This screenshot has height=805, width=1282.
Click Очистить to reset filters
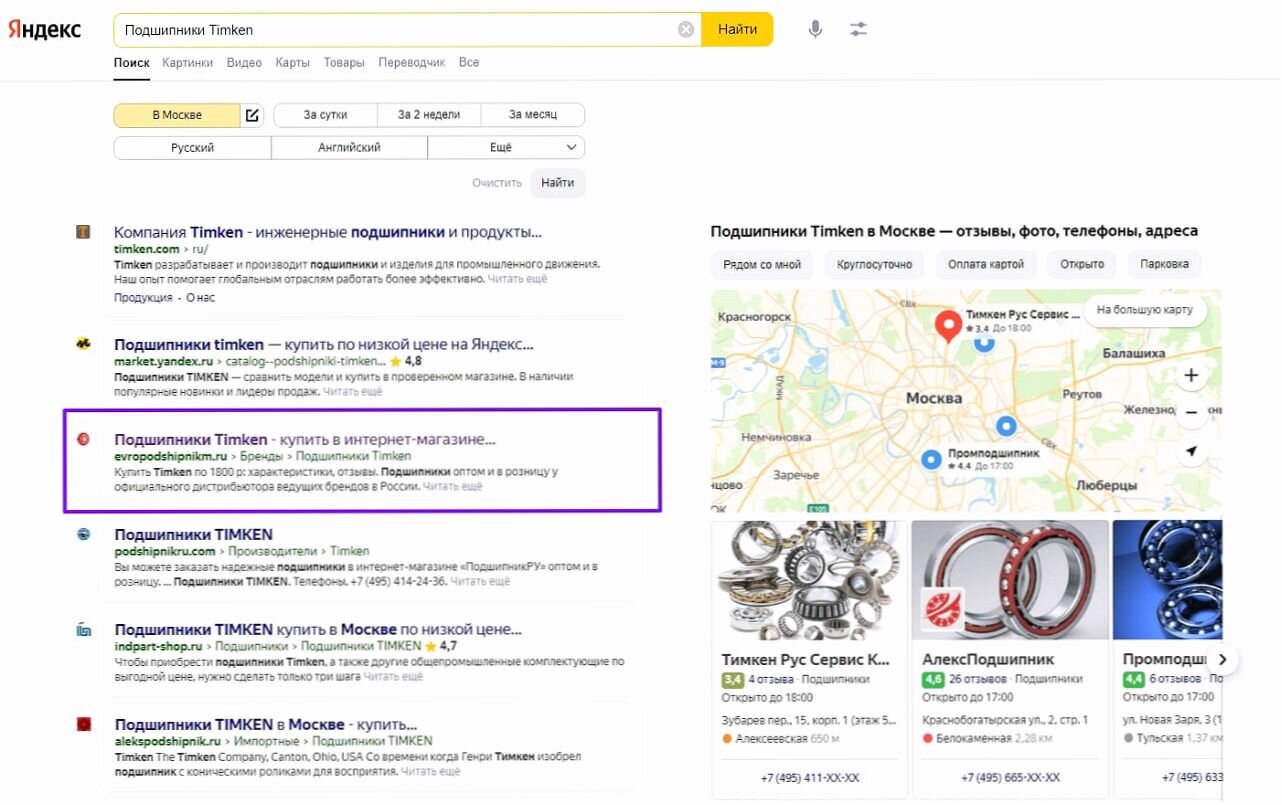tap(497, 183)
